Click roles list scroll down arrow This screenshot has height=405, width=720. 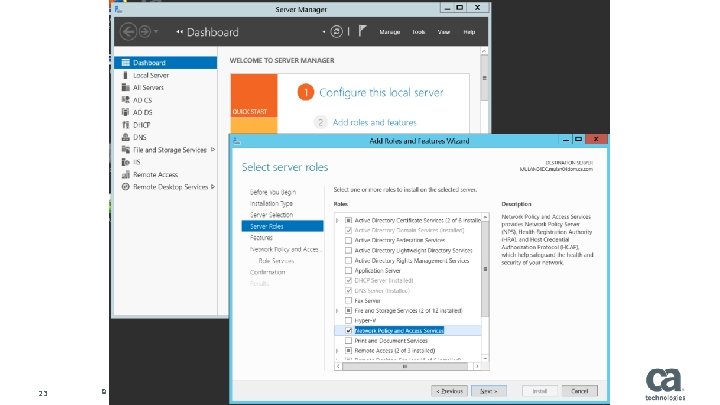(x=485, y=358)
